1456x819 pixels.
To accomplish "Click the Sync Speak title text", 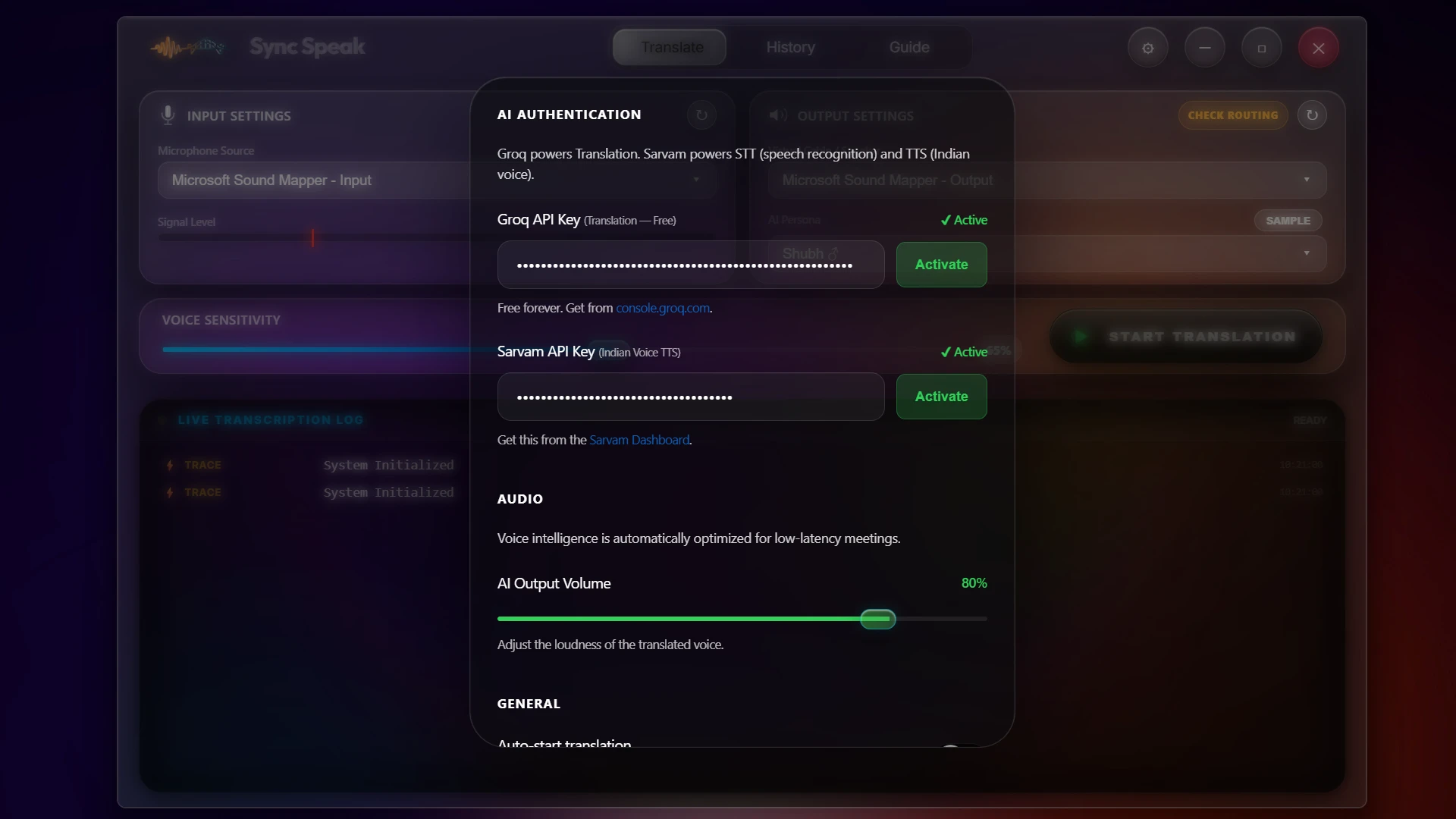I will (307, 47).
